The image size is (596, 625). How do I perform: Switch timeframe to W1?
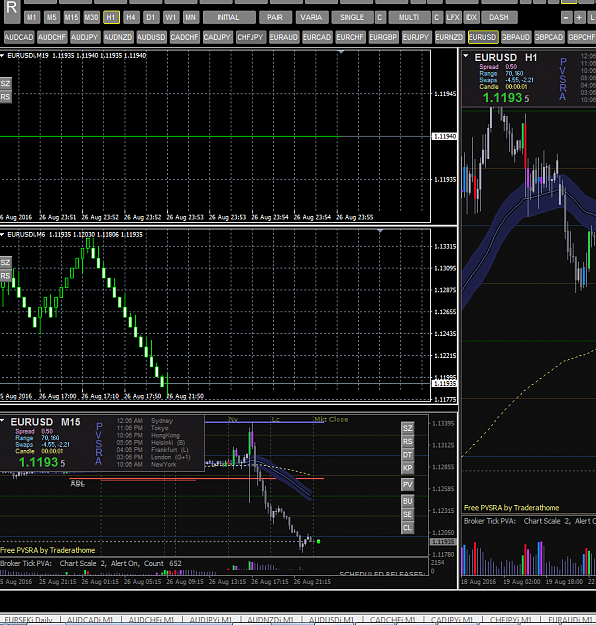(x=171, y=18)
